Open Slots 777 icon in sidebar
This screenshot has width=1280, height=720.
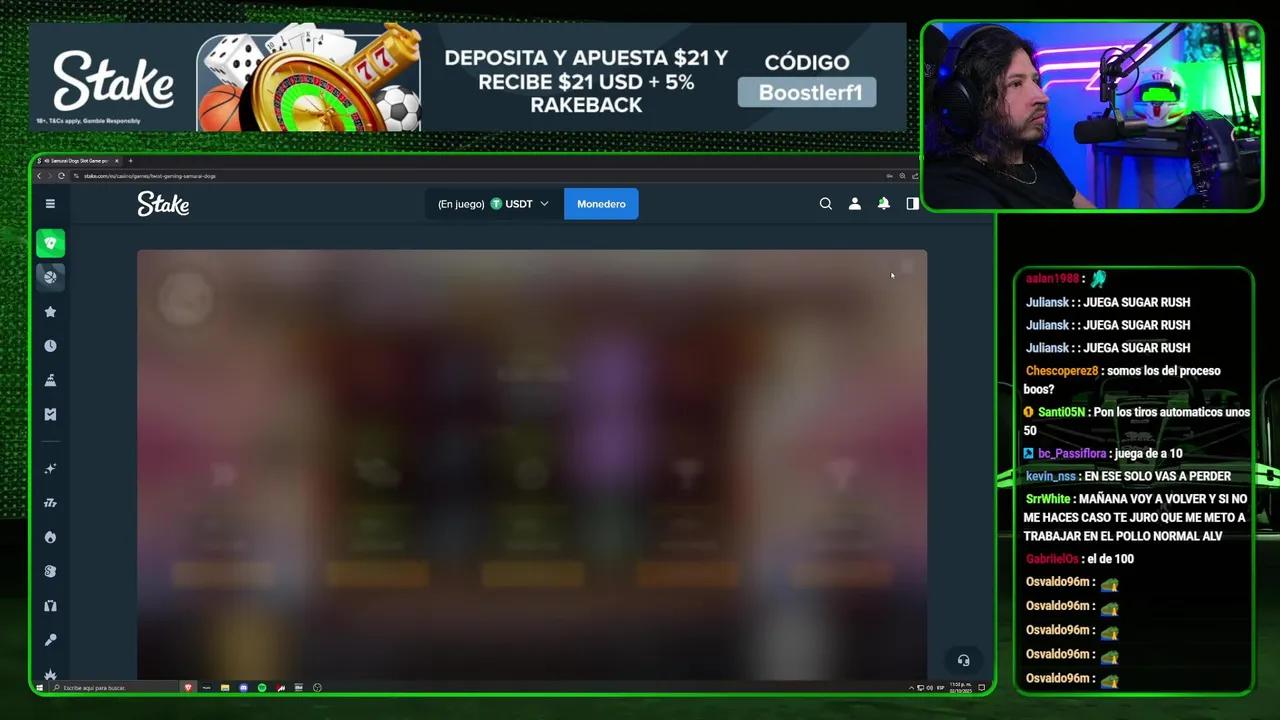50,503
